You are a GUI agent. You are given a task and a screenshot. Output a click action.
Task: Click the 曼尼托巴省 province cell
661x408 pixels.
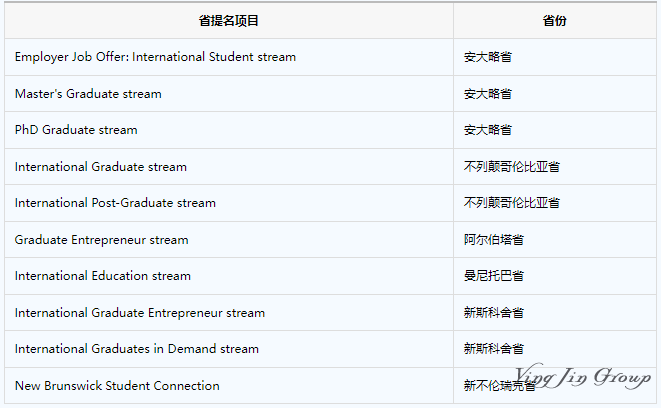pyautogui.click(x=555, y=276)
